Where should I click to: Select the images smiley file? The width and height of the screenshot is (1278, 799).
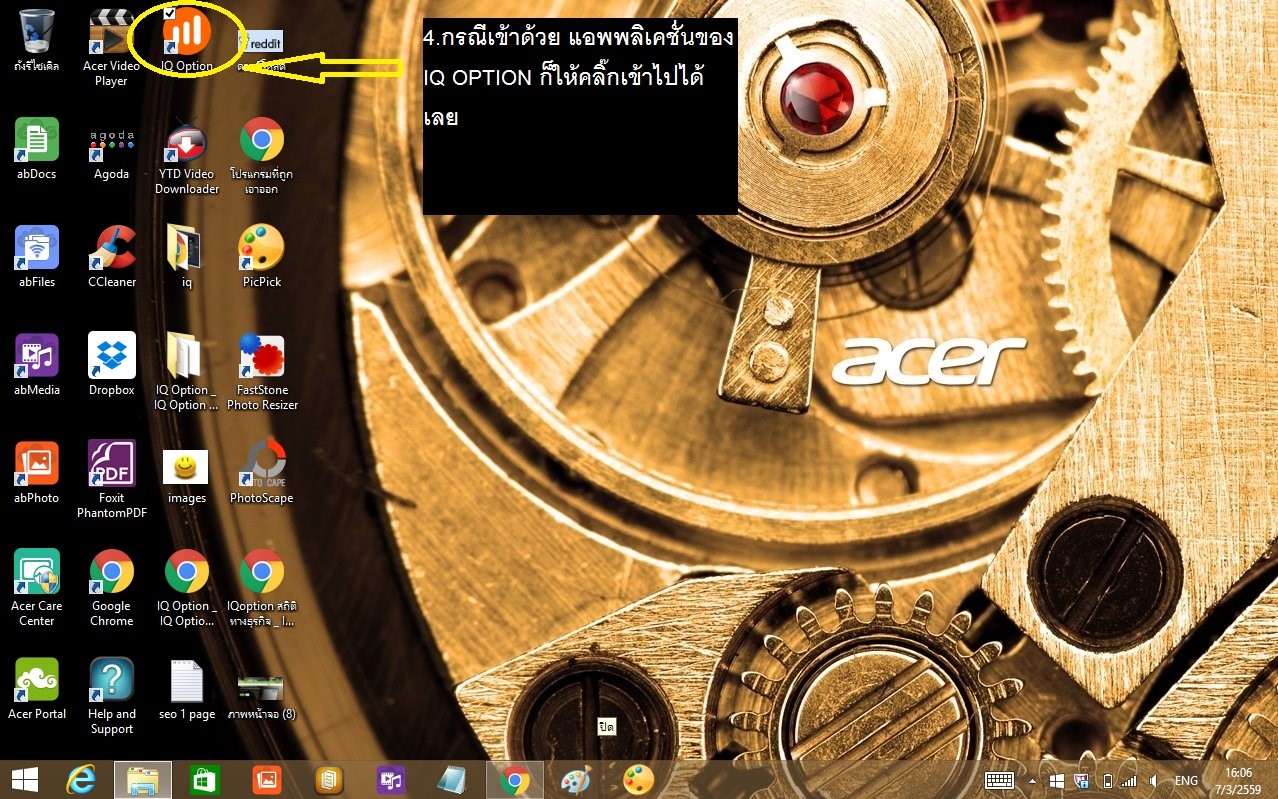coord(187,466)
